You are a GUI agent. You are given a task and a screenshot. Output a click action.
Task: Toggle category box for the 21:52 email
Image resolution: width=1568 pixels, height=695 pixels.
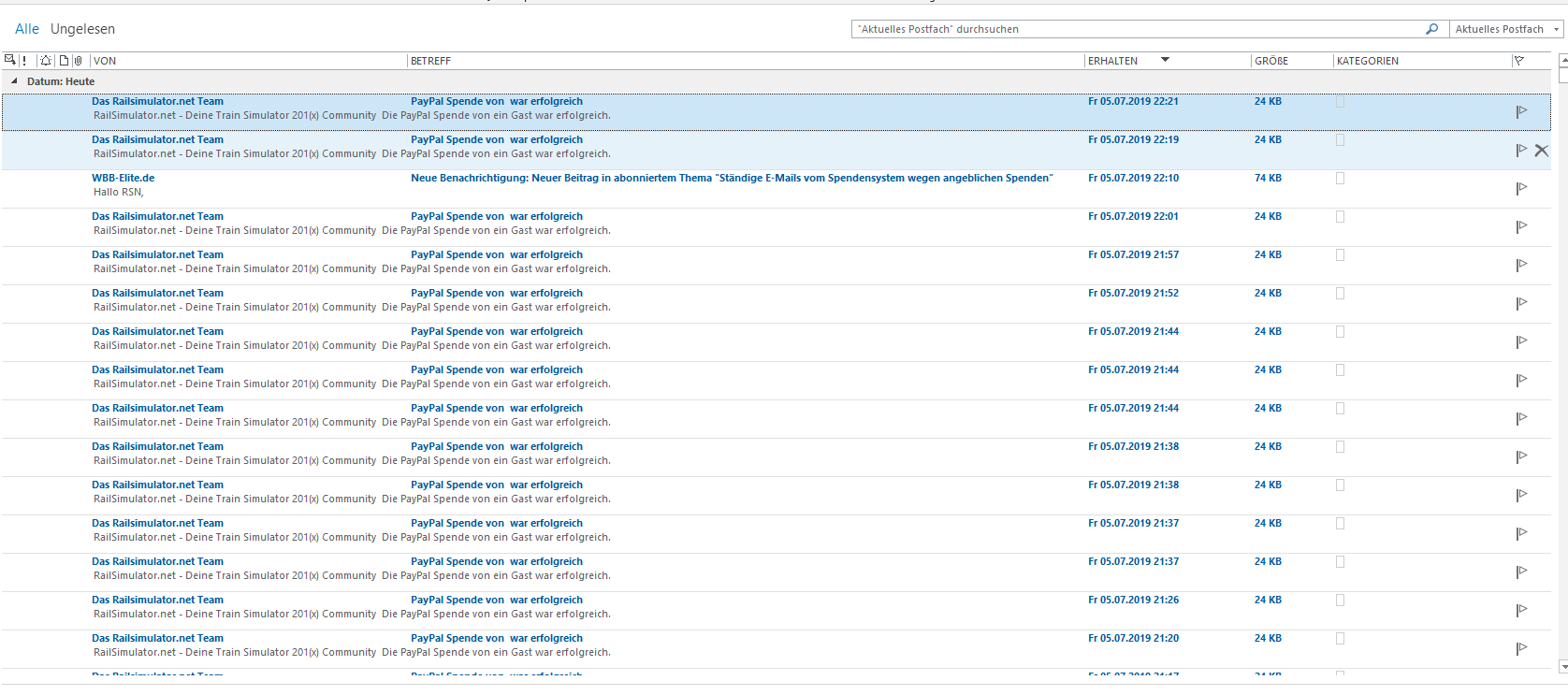point(1340,294)
